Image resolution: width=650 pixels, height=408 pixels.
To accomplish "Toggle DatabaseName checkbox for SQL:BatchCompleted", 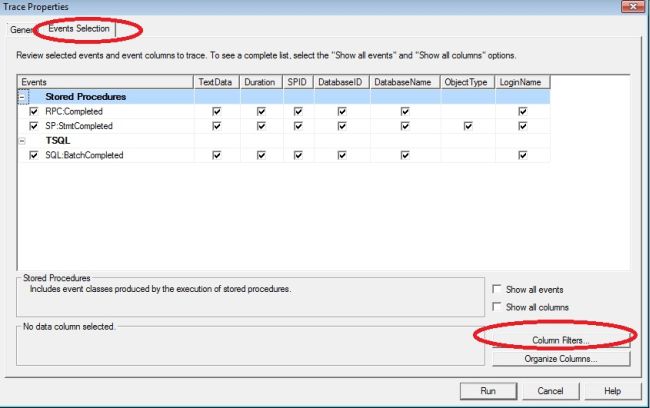I will pyautogui.click(x=405, y=155).
